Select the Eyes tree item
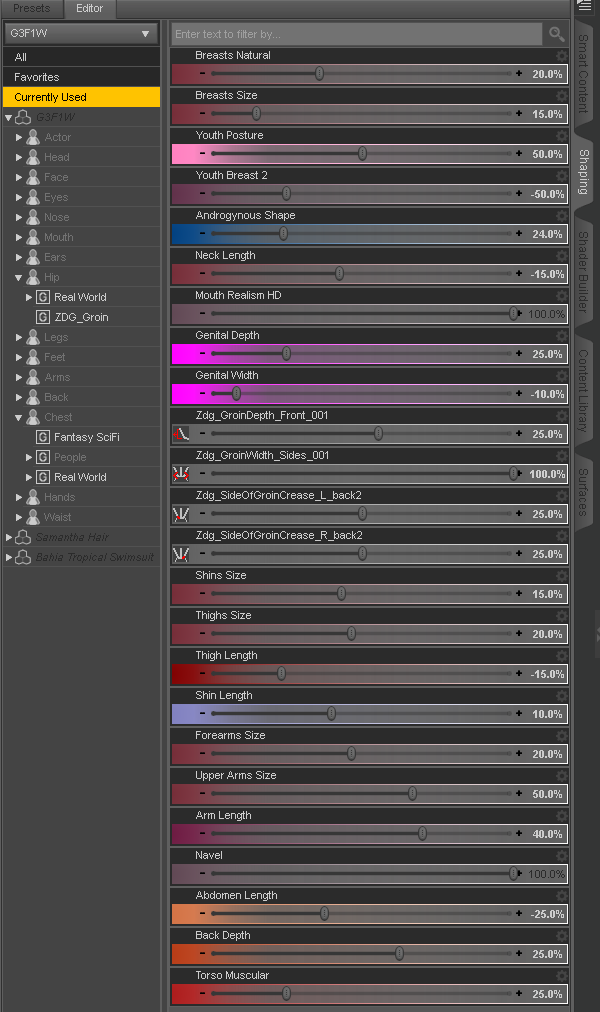Screen dimensions: 600x1012 pyautogui.click(x=56, y=197)
